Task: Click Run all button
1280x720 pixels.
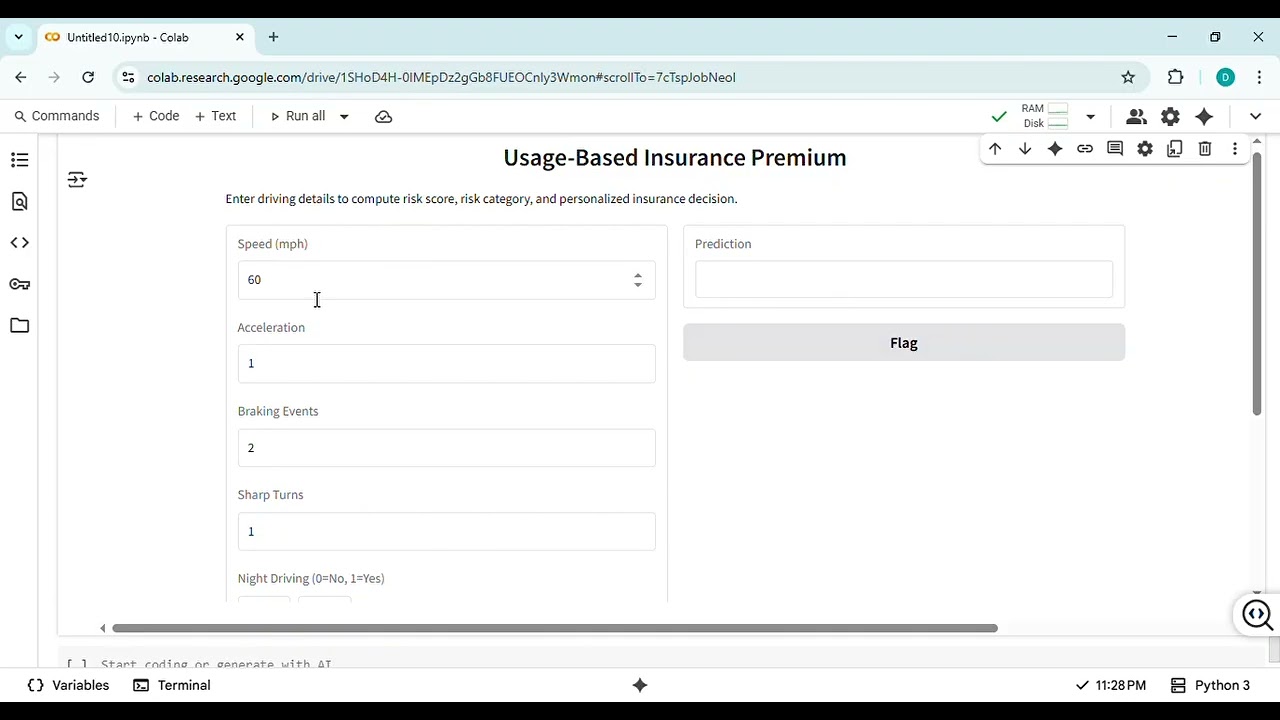Action: pos(297,116)
